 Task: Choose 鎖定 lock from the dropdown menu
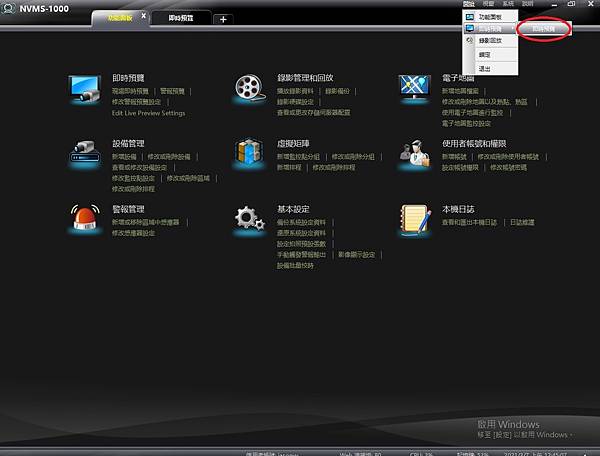tap(491, 55)
